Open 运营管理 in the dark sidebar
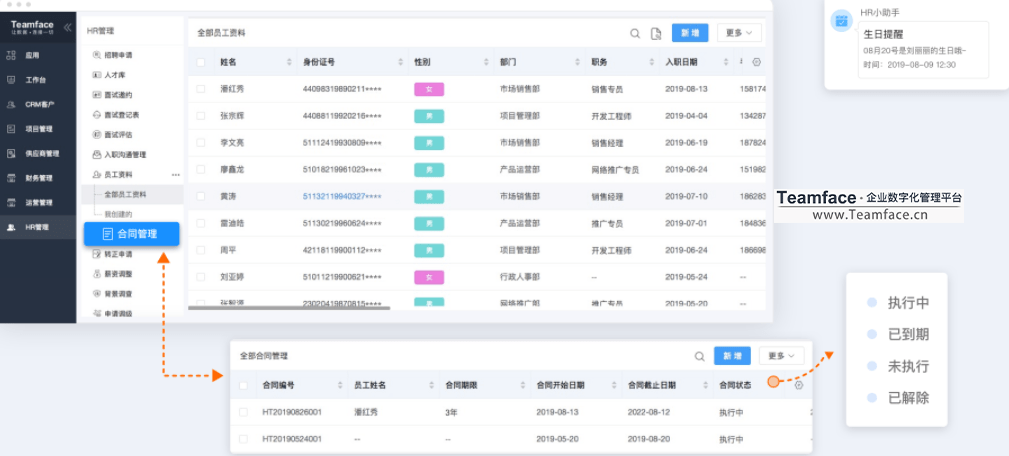Image resolution: width=1009 pixels, height=456 pixels. (39, 203)
